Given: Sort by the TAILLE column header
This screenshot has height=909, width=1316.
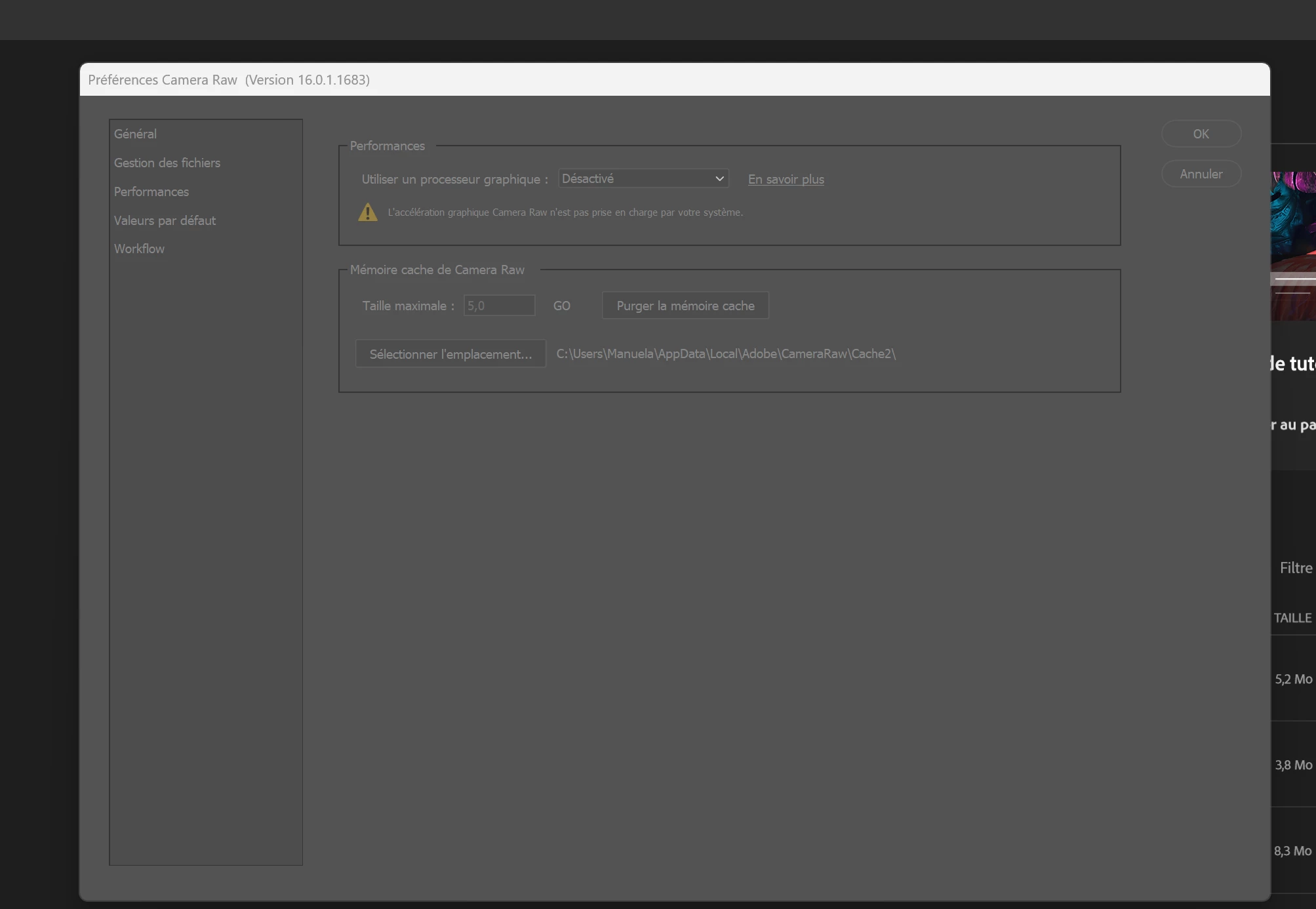Looking at the screenshot, I should click(x=1292, y=618).
